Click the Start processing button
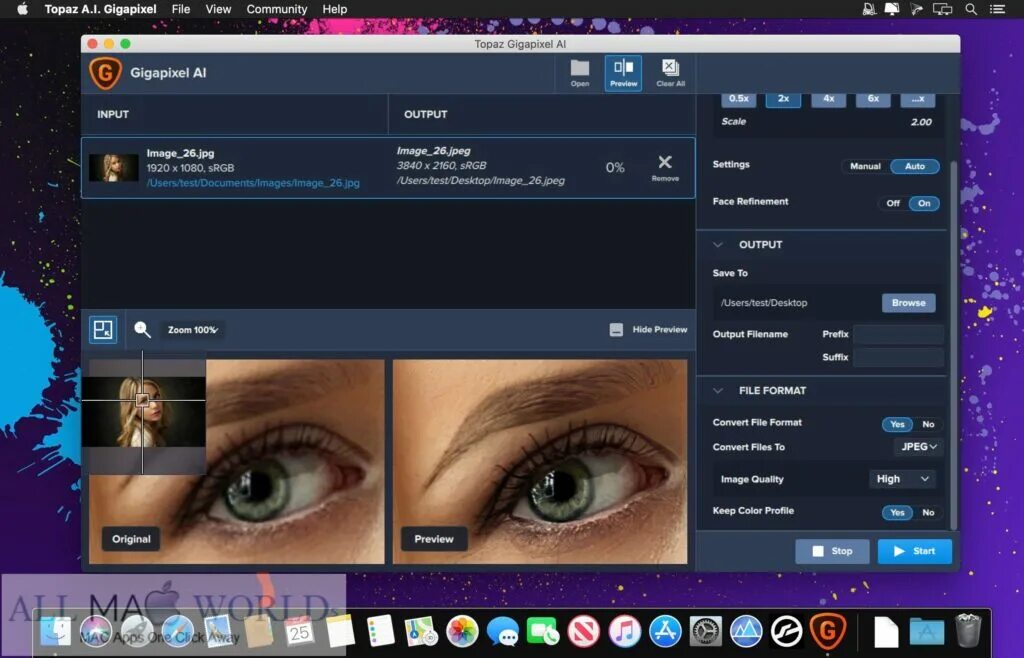The width and height of the screenshot is (1024, 658). [x=914, y=551]
